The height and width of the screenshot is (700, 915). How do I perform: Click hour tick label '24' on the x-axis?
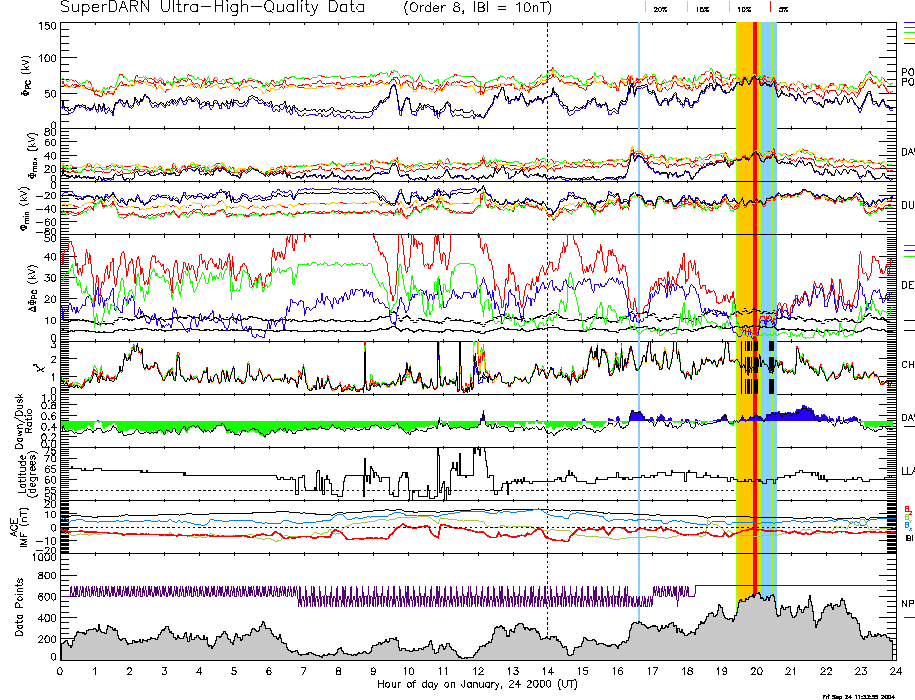tap(895, 671)
